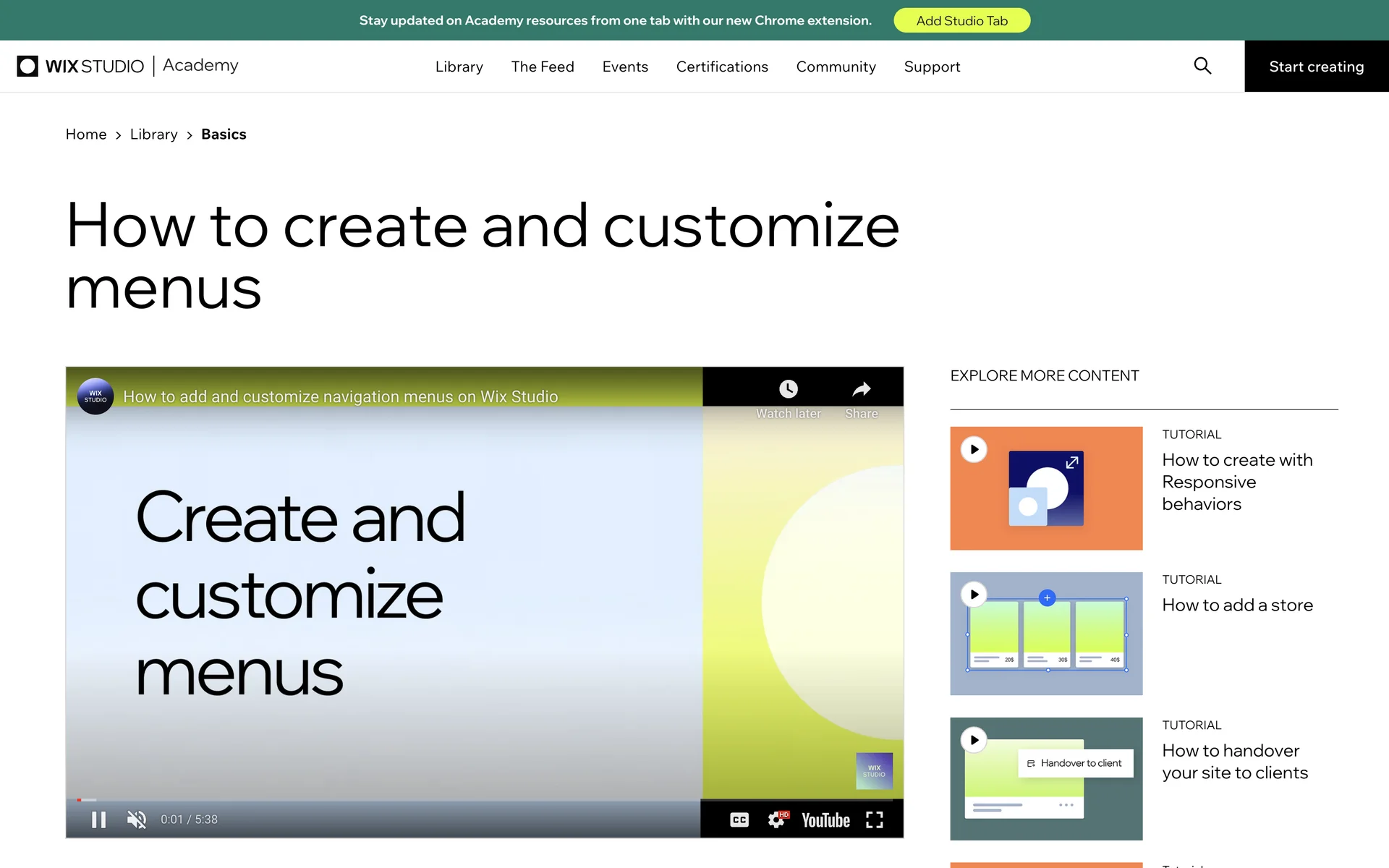Click the Wix Studio logo
The height and width of the screenshot is (868, 1389).
pyautogui.click(x=80, y=66)
